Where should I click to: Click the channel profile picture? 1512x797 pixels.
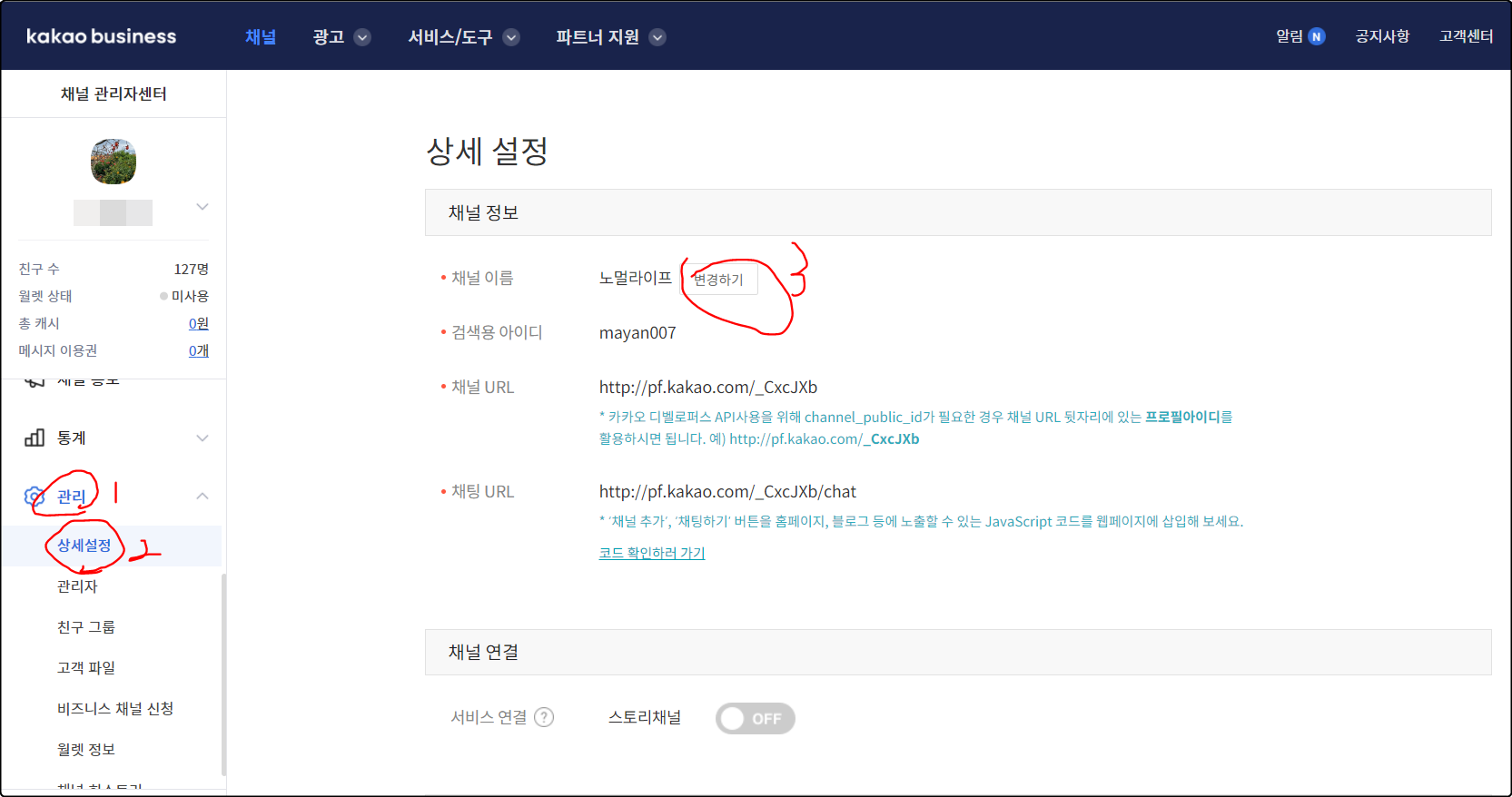(114, 162)
